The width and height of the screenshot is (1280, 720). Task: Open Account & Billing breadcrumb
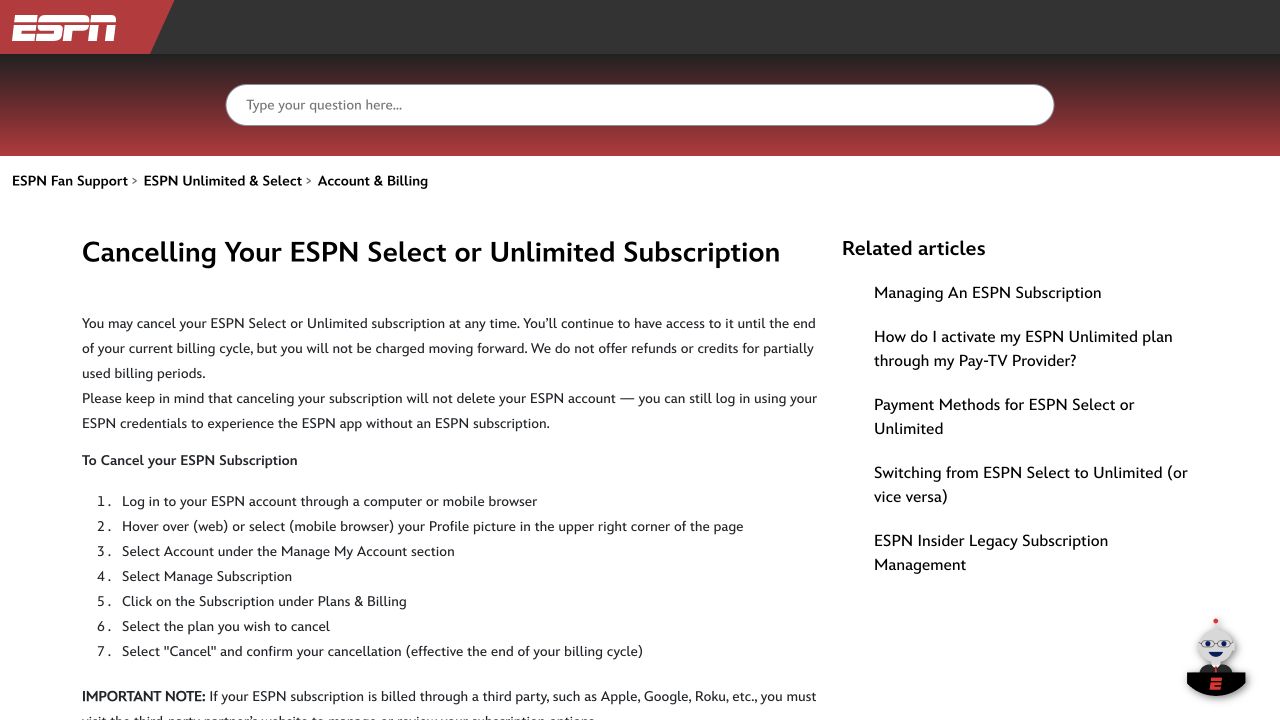(373, 181)
